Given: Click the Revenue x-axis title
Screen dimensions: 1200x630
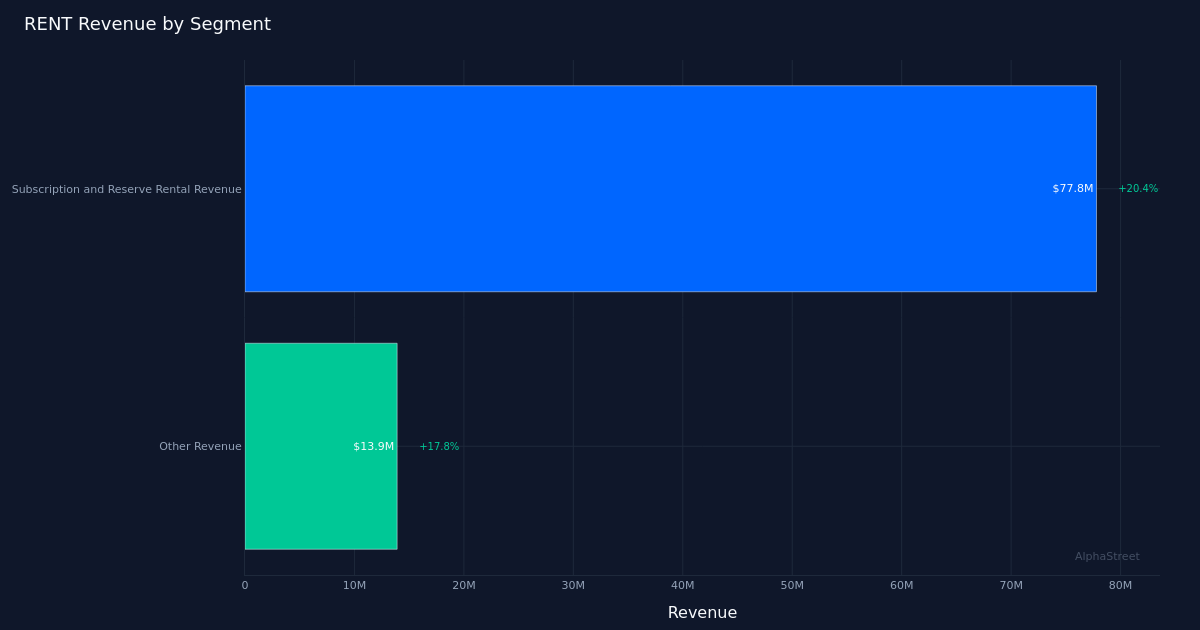Looking at the screenshot, I should click(702, 613).
